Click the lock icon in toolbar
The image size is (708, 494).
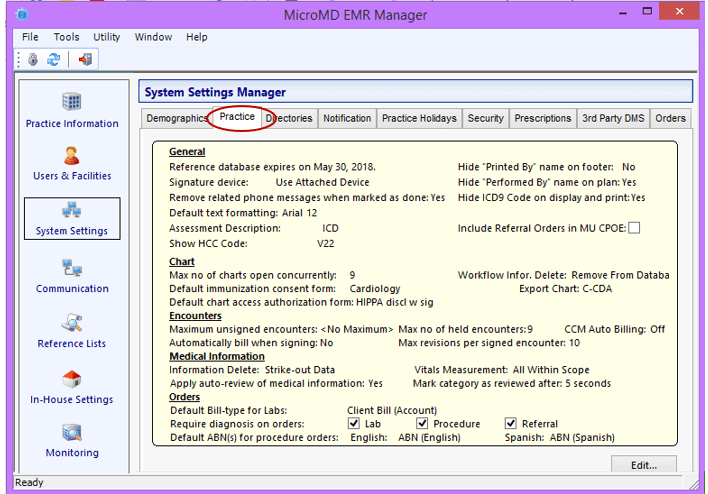tap(33, 59)
